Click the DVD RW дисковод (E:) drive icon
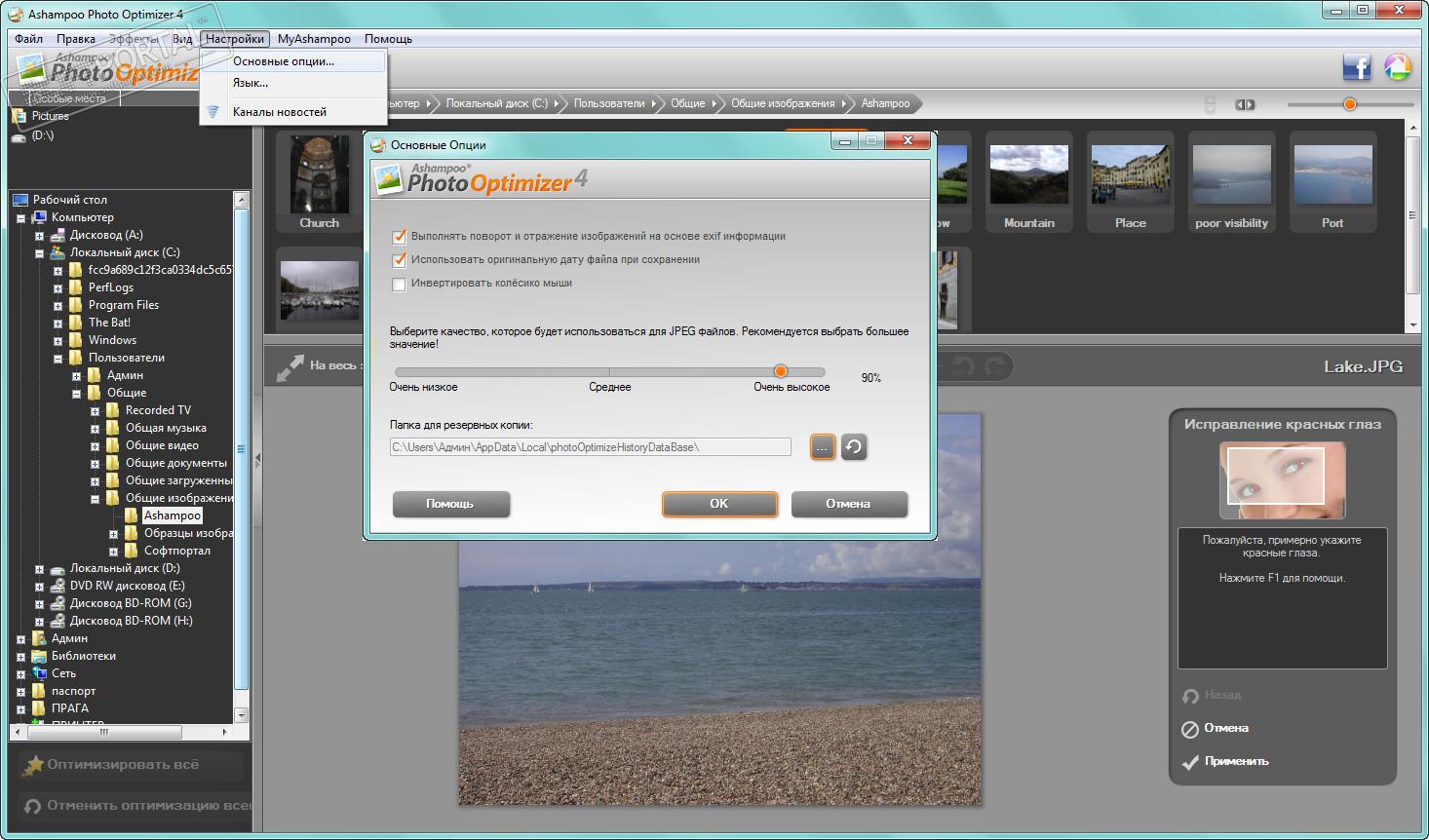The width and height of the screenshot is (1429, 840). pos(58,586)
